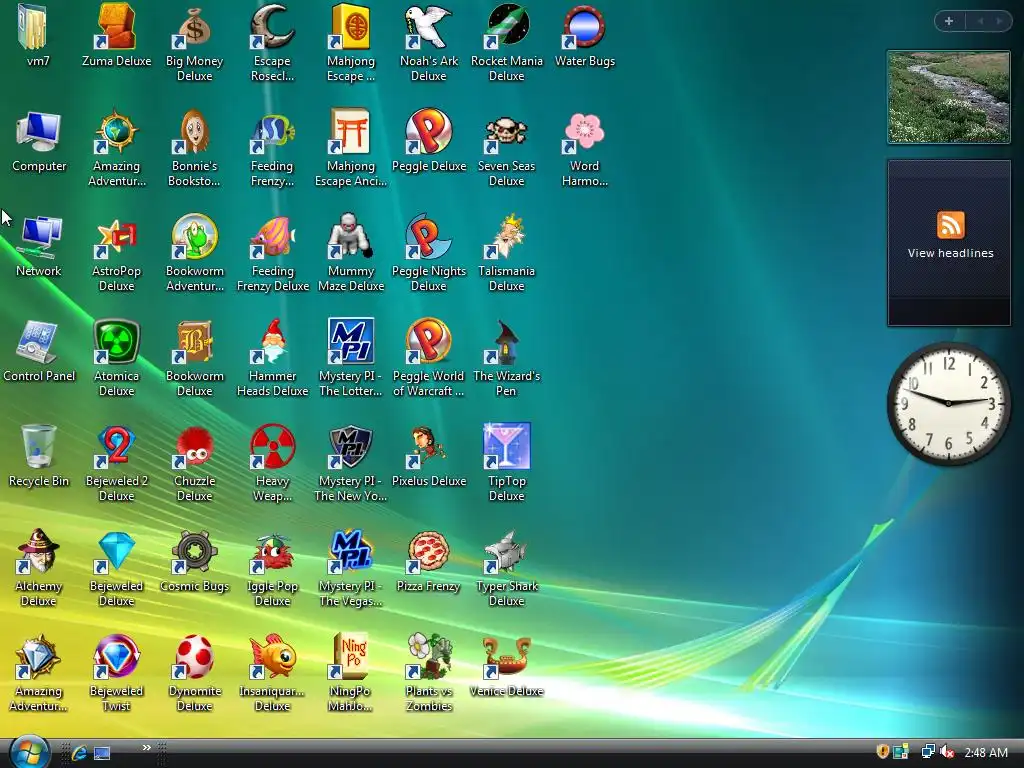Select the Pizza Frenzy icon

click(428, 552)
